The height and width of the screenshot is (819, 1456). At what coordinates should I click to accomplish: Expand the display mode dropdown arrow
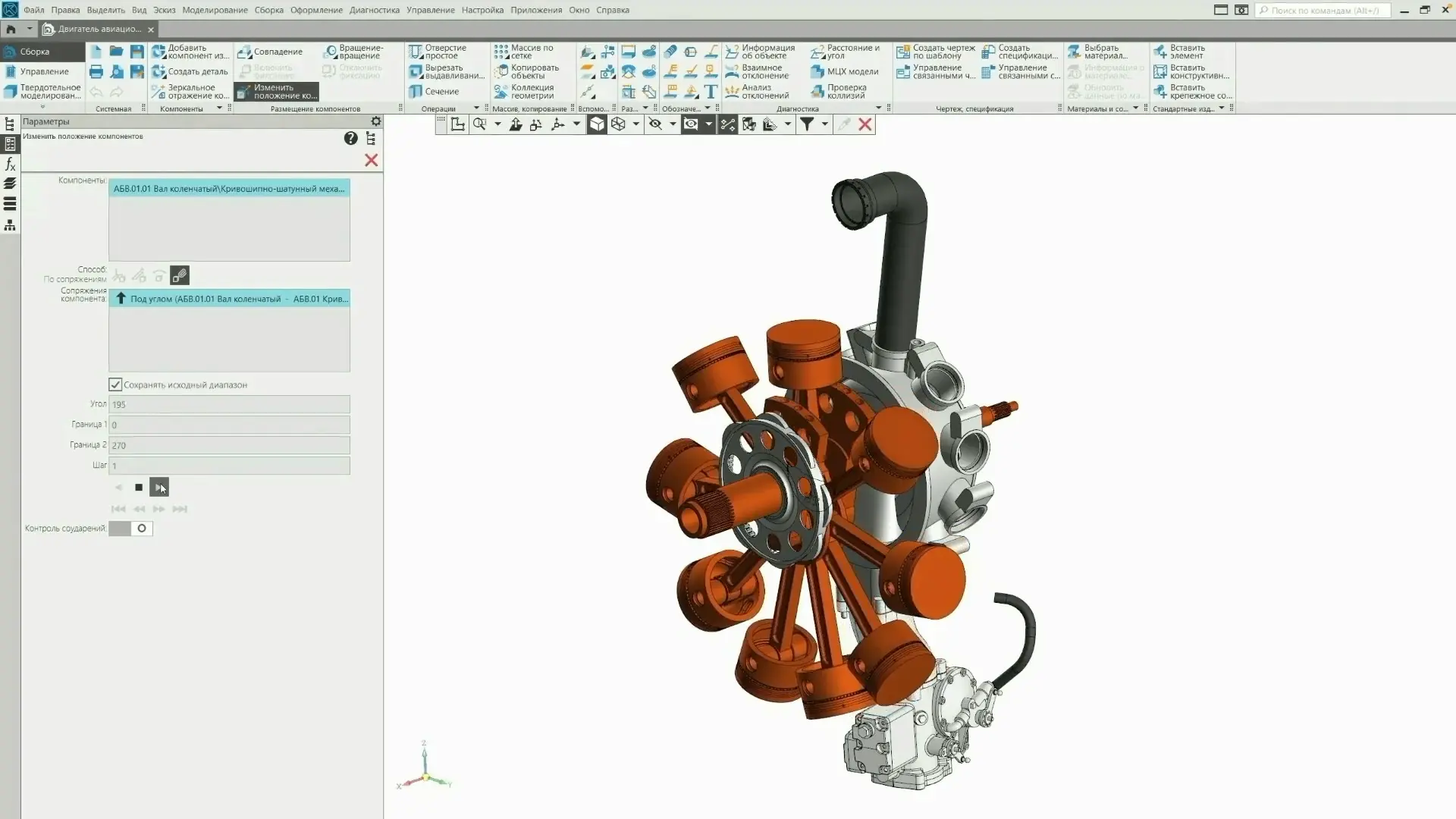click(635, 124)
